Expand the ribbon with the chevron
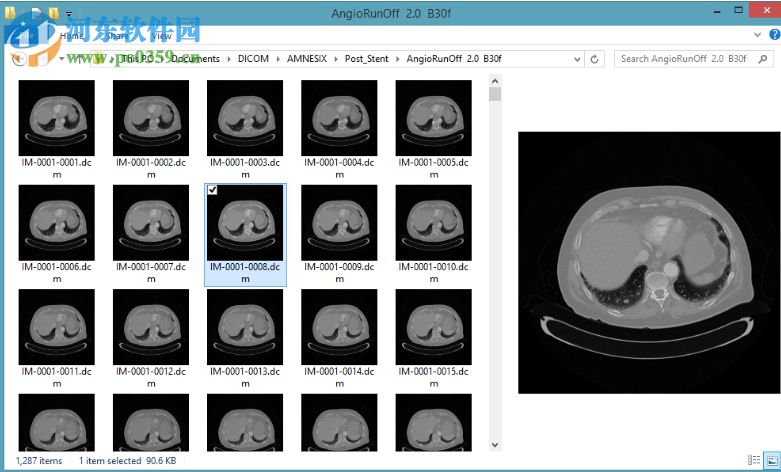This screenshot has height=472, width=781. pos(757,34)
